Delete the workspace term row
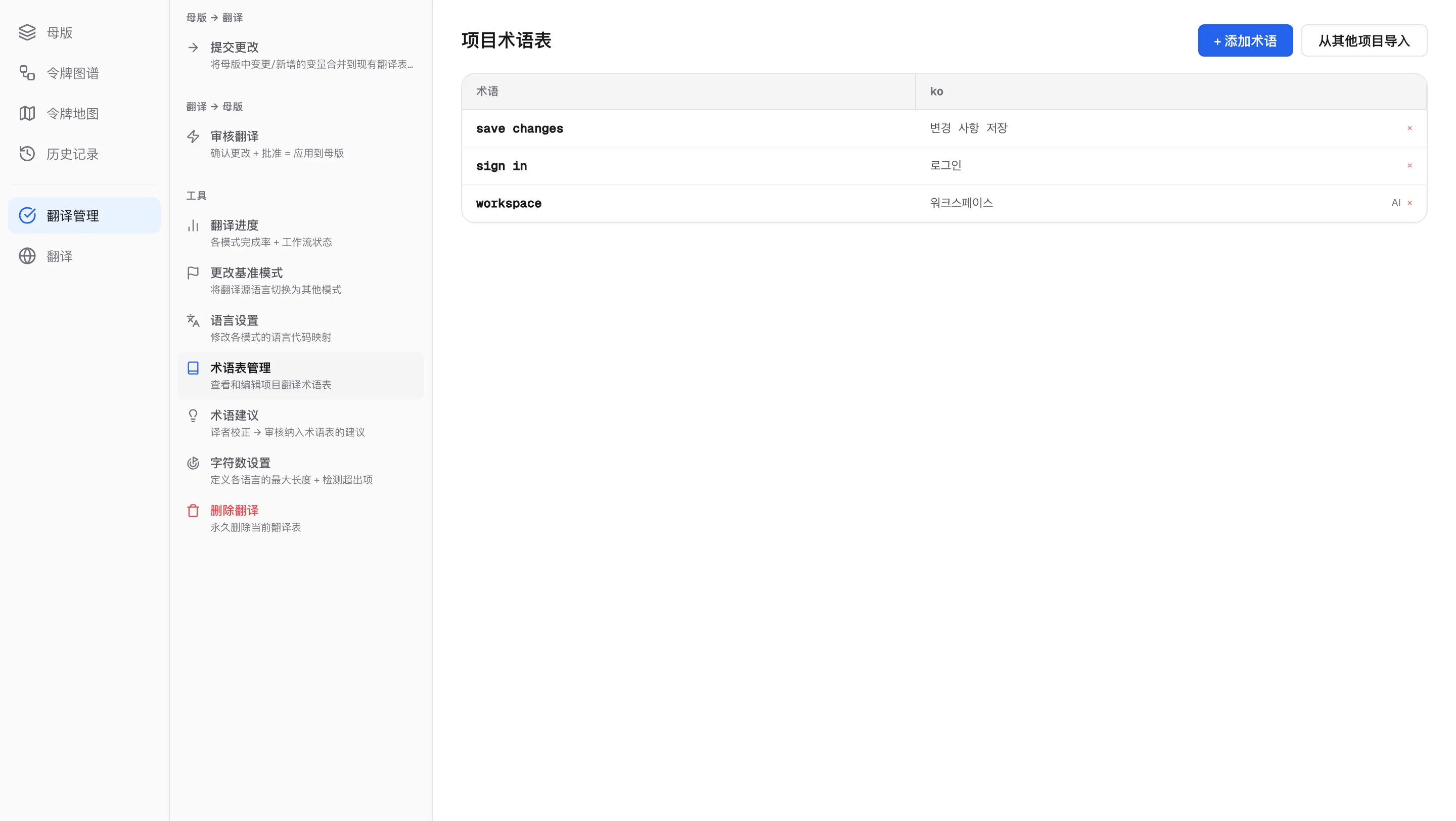 coord(1409,203)
